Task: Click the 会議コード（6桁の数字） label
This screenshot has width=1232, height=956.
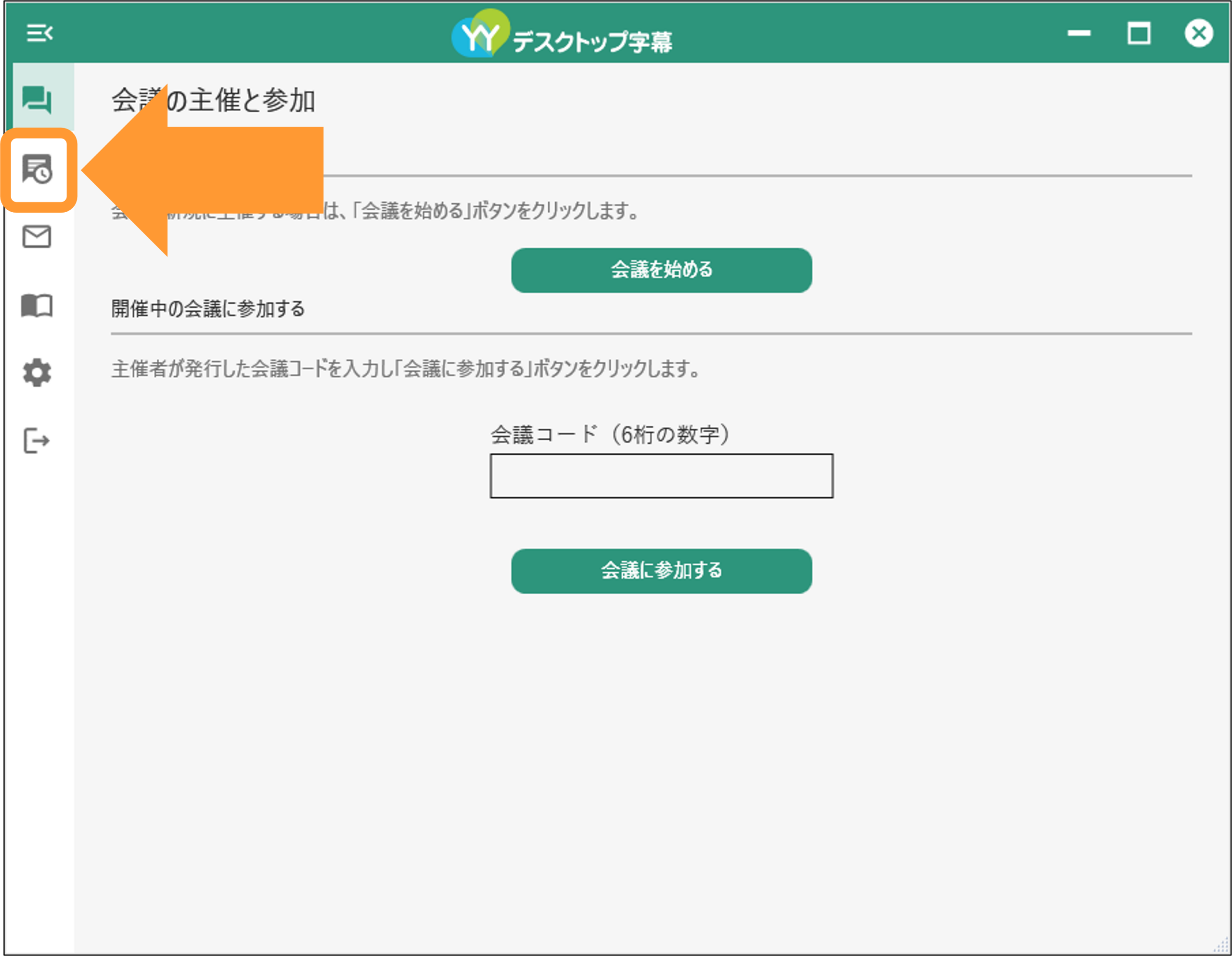Action: point(611,434)
